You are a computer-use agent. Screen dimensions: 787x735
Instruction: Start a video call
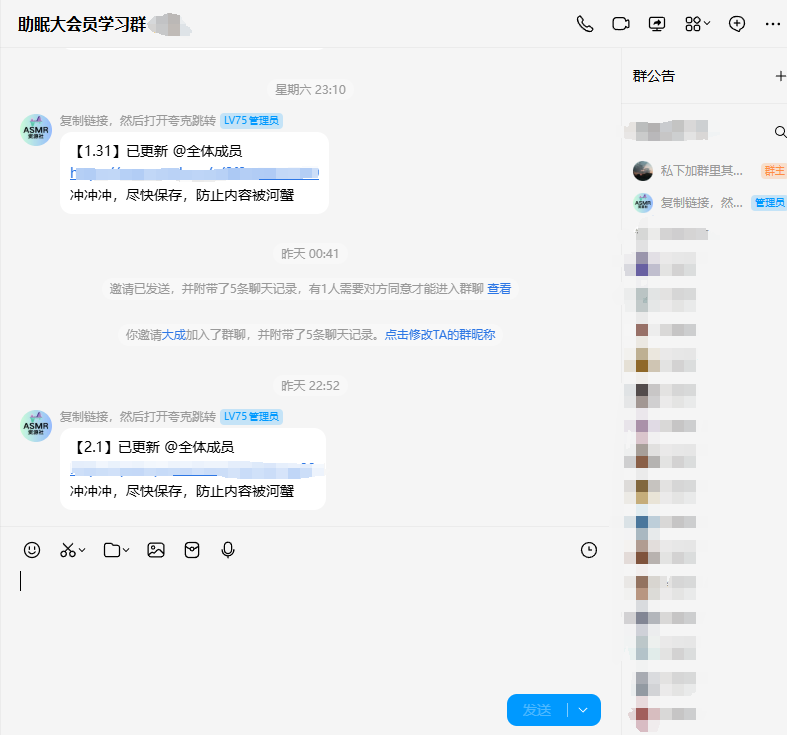[621, 24]
